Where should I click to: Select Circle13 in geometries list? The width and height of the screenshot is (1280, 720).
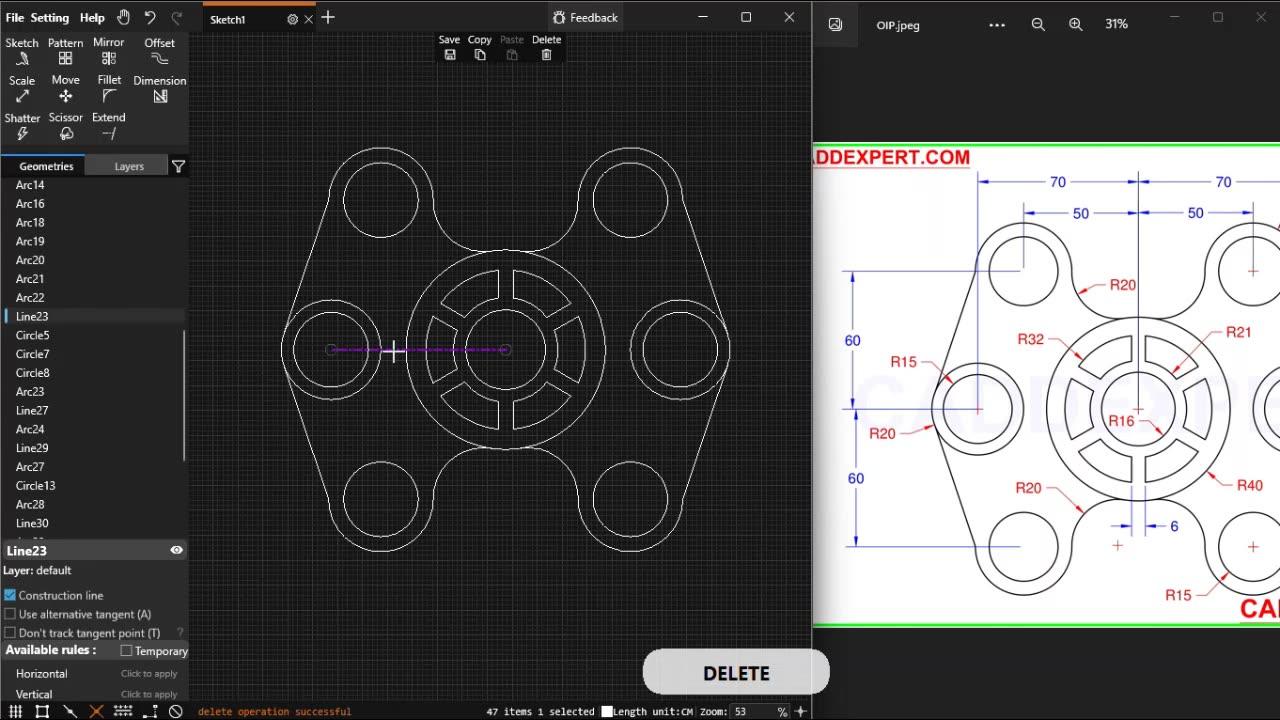(x=35, y=485)
